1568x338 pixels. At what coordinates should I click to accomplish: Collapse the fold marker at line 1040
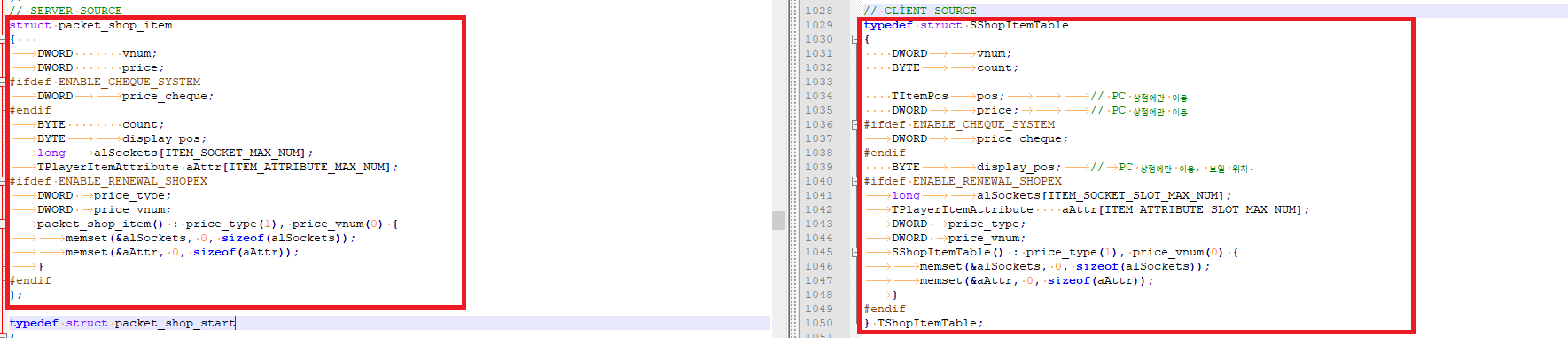854,181
